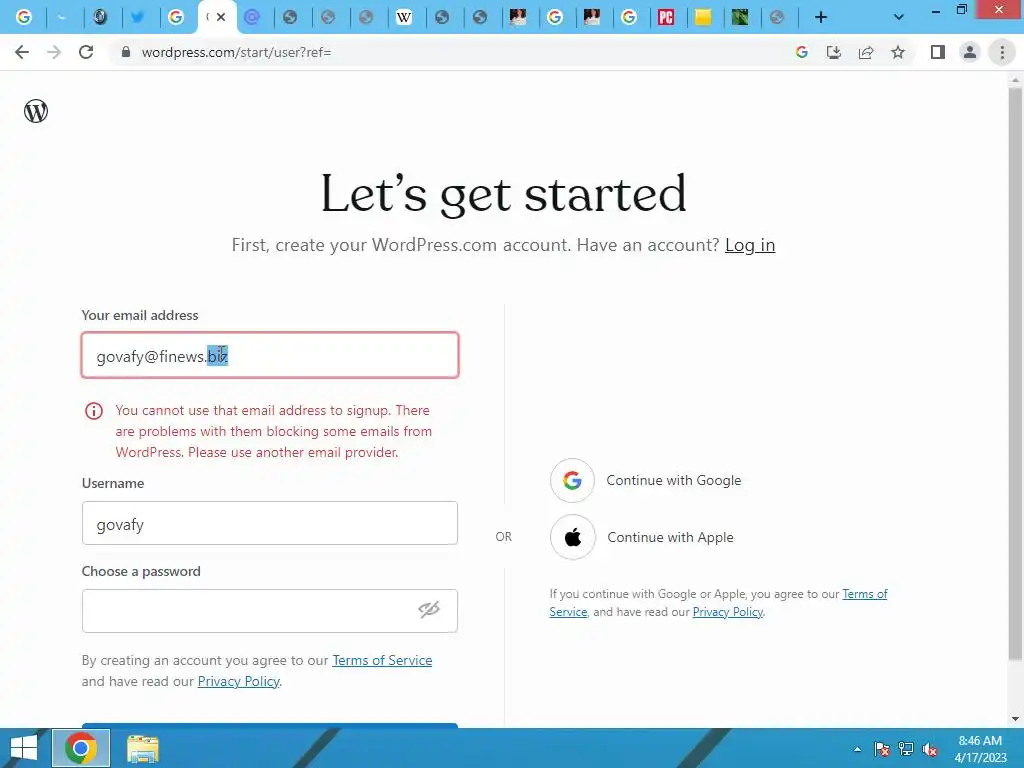Viewport: 1024px width, 768px height.
Task: Click the scrollbar up arrow
Action: [x=1014, y=79]
